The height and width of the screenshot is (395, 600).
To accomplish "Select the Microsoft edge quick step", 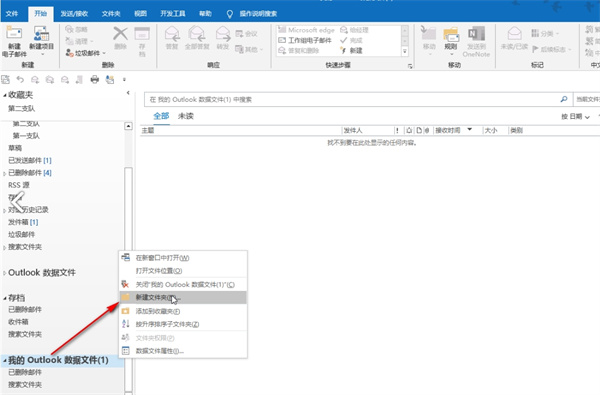I will [x=306, y=30].
